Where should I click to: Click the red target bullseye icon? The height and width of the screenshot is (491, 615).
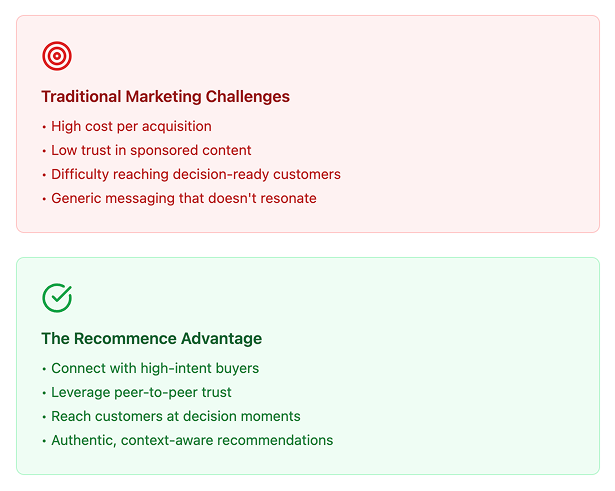coord(57,56)
